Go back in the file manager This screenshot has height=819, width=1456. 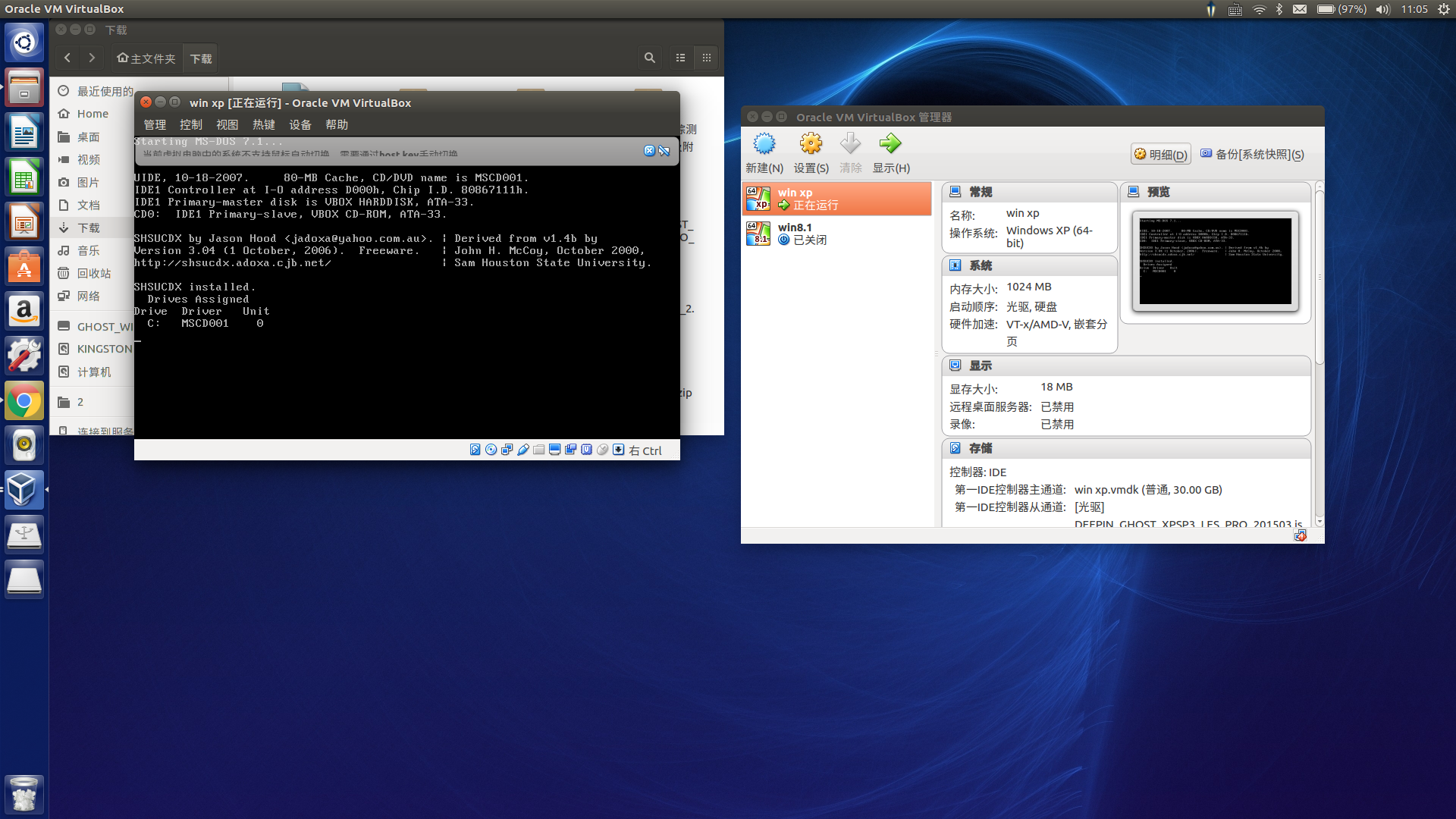pyautogui.click(x=67, y=58)
